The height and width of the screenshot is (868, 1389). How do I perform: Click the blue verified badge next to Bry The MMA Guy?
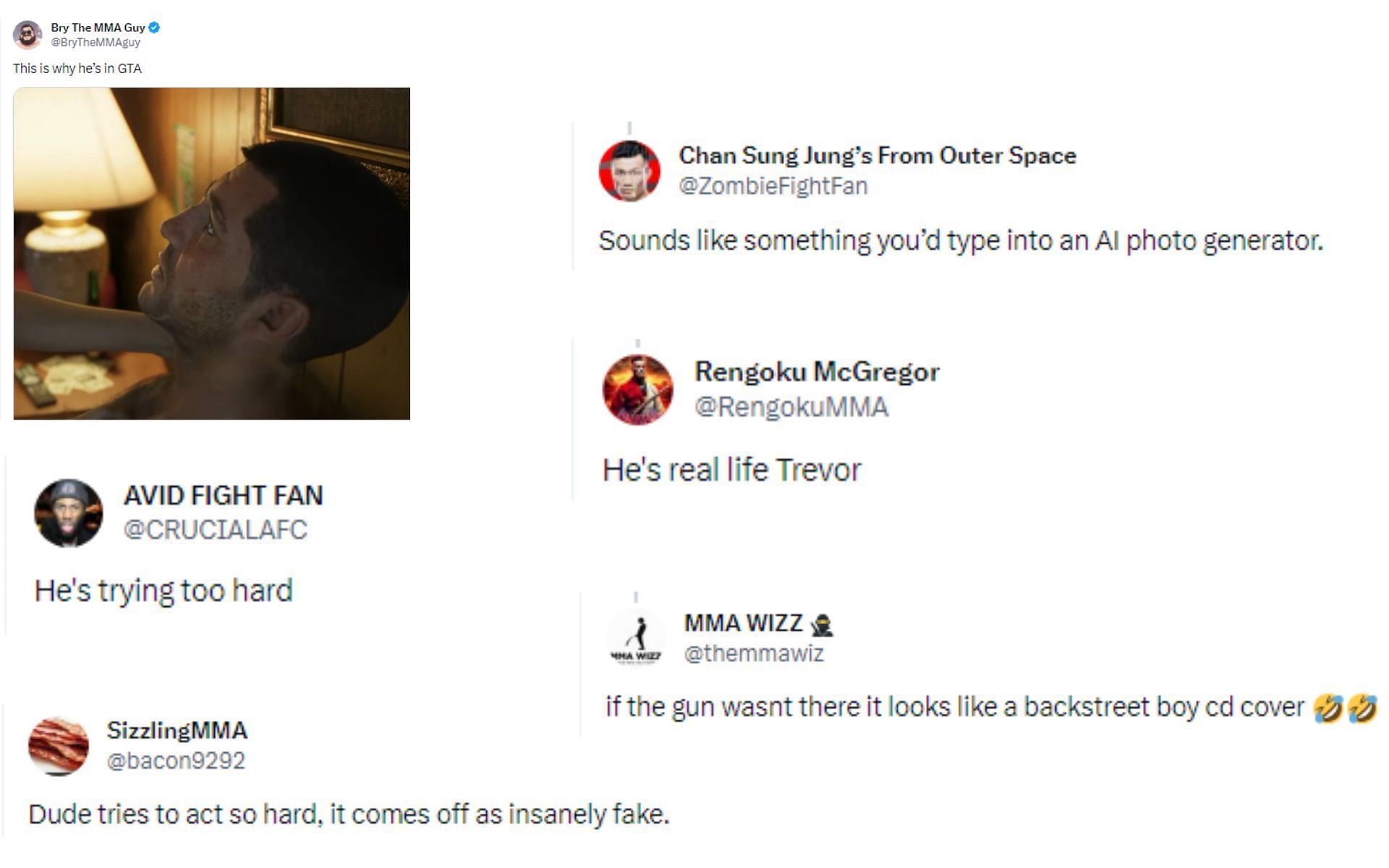(154, 27)
